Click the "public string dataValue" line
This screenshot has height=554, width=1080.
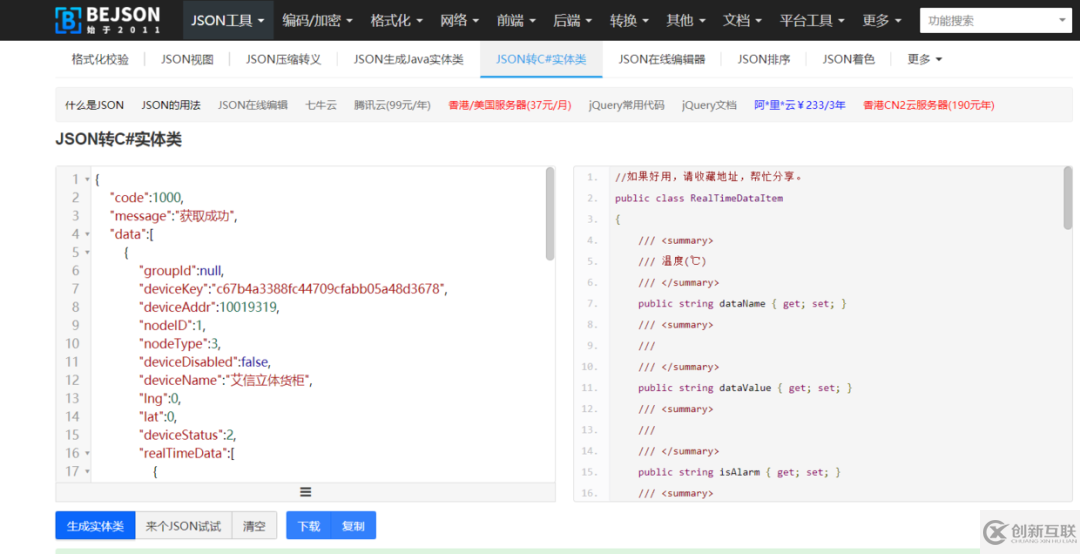(745, 388)
